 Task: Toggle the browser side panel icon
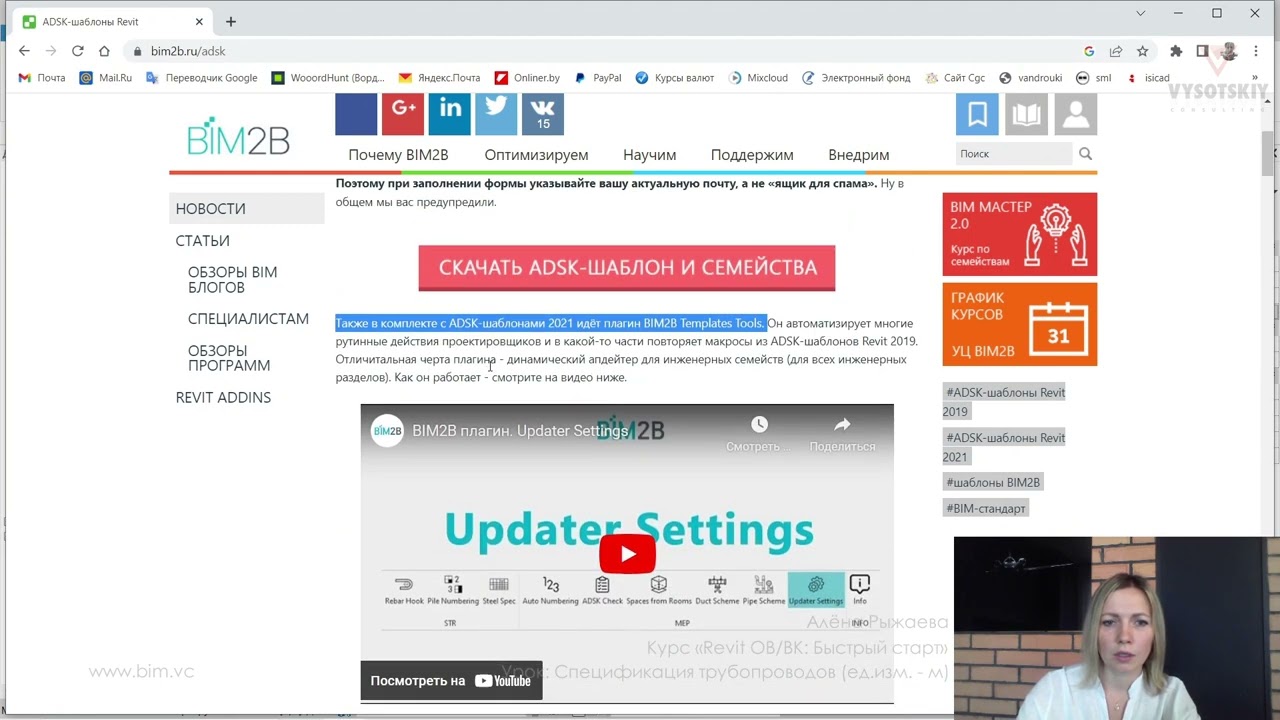click(1203, 51)
